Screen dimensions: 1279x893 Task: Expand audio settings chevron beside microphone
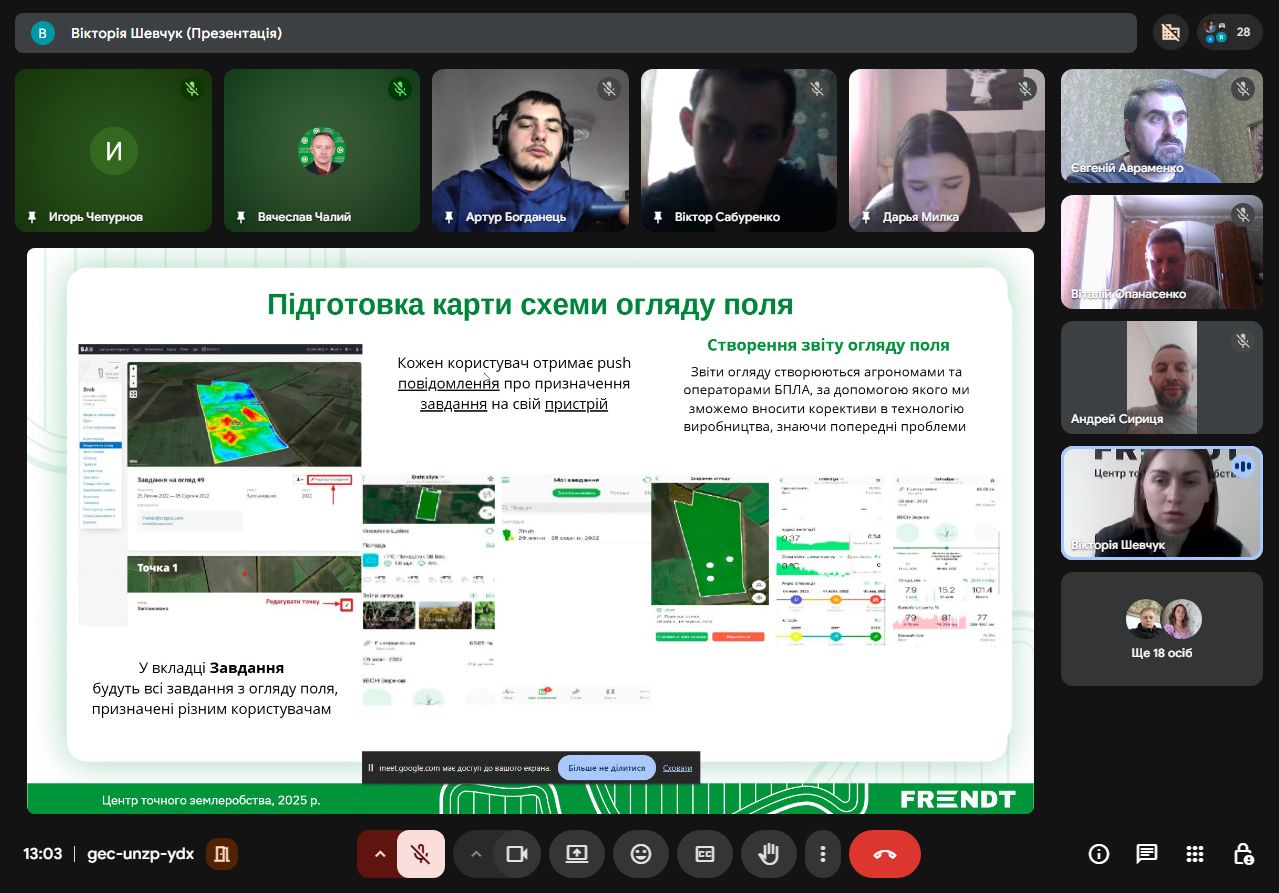point(380,854)
